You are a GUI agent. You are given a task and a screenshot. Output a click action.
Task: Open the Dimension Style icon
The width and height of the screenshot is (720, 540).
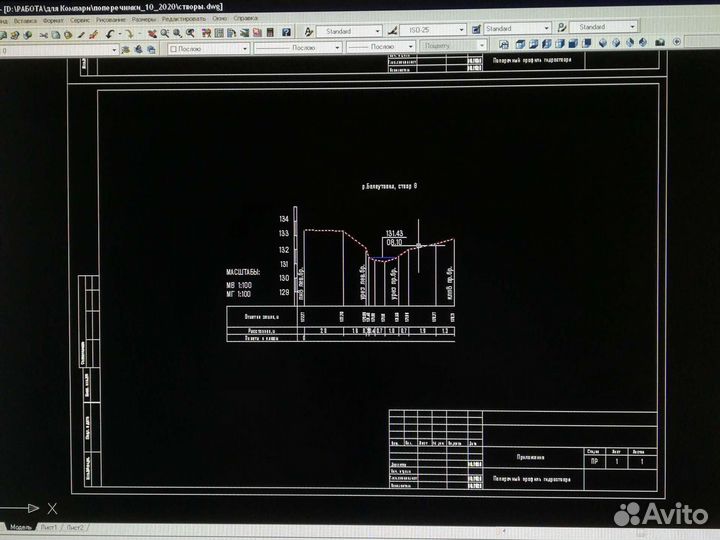393,30
